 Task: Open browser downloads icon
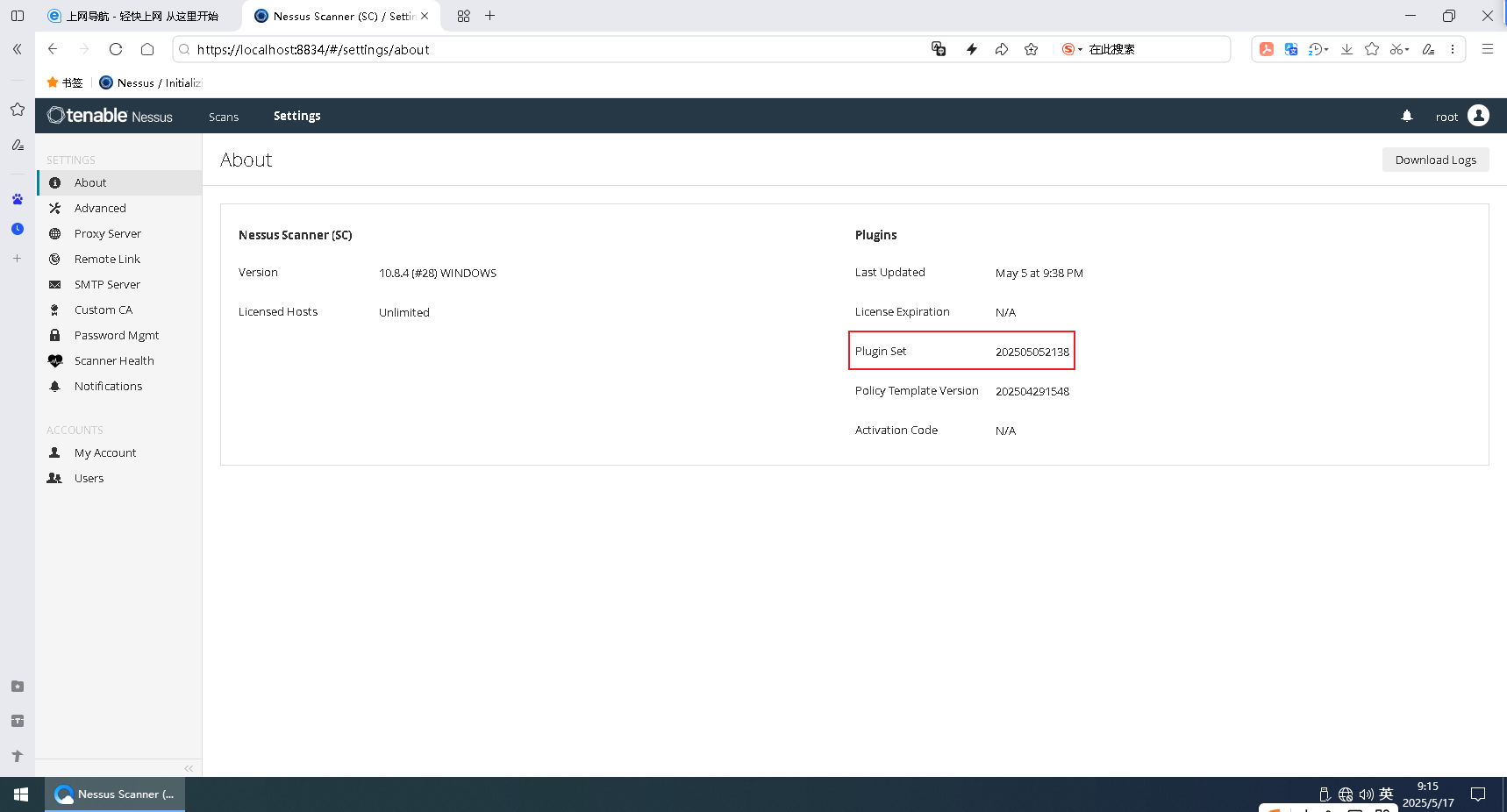coord(1346,49)
